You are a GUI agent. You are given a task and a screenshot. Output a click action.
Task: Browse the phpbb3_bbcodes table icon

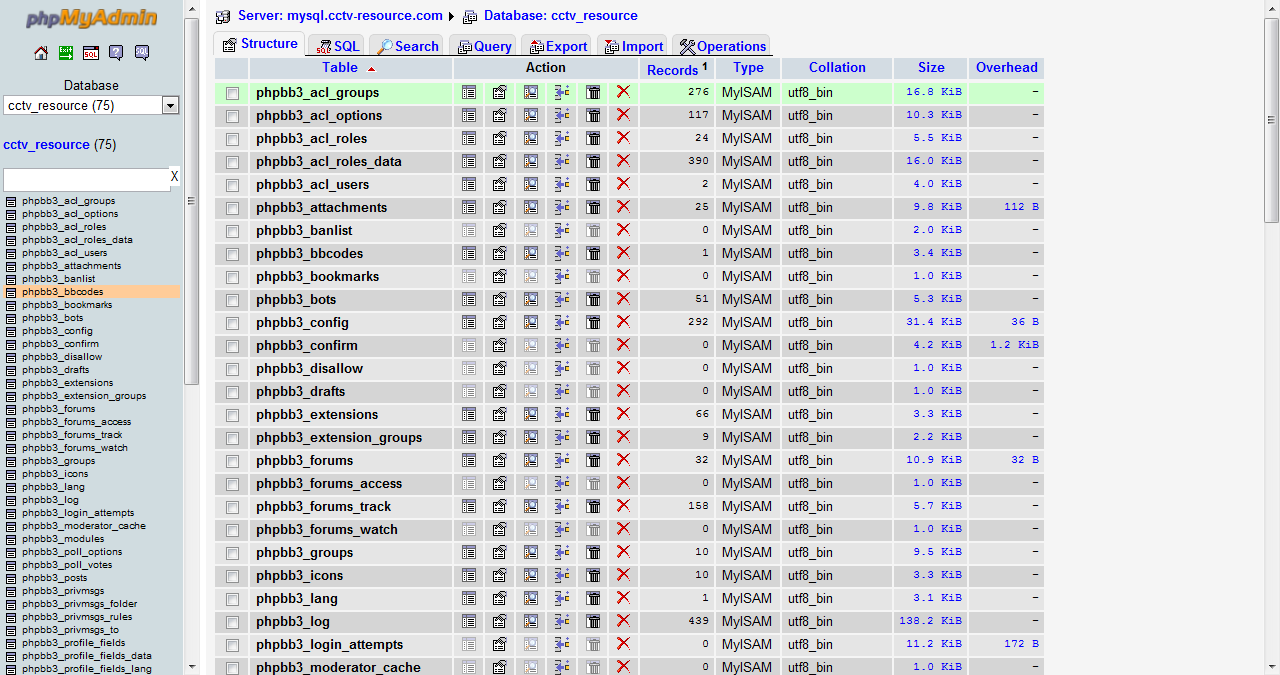click(x=469, y=253)
